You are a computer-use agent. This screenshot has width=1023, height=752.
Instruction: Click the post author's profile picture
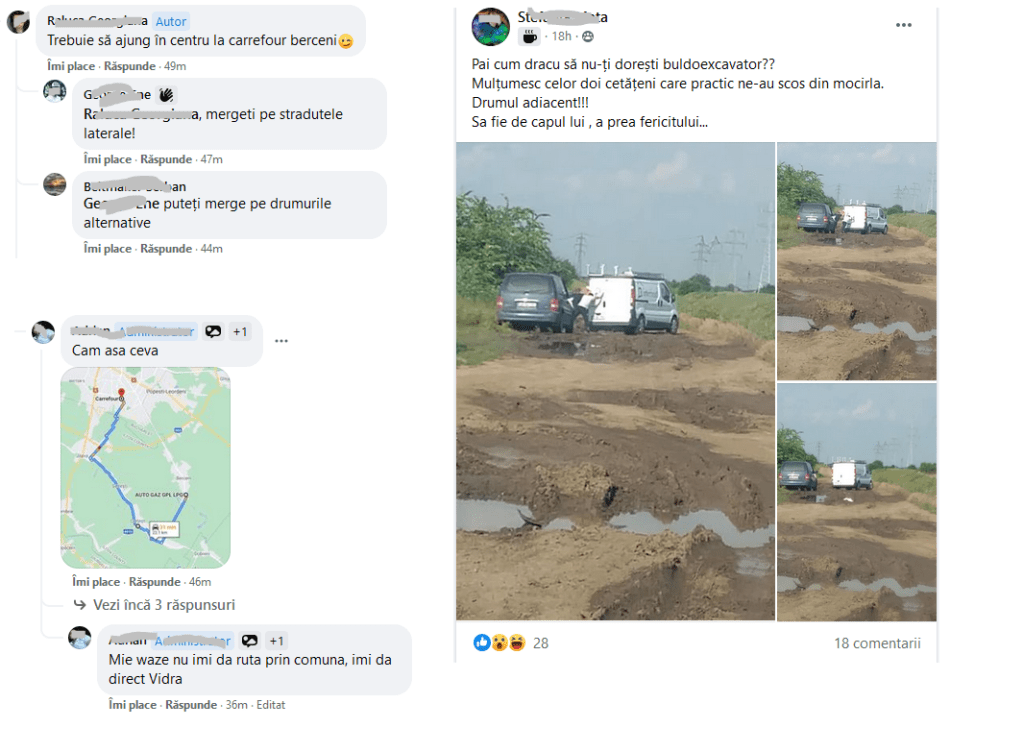point(490,26)
